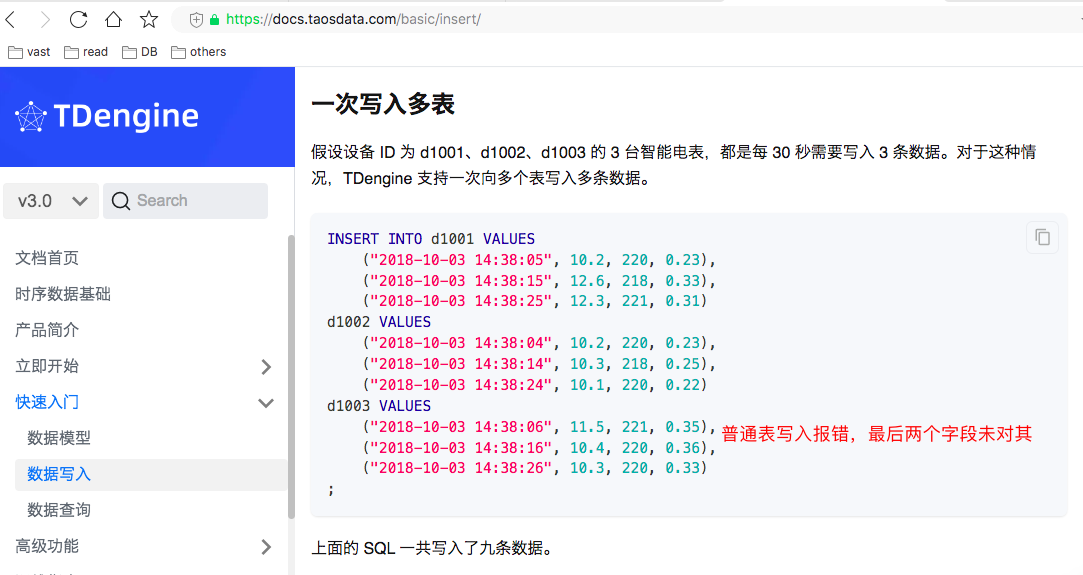Open the shield site protection icon
The image size is (1083, 575).
[196, 20]
